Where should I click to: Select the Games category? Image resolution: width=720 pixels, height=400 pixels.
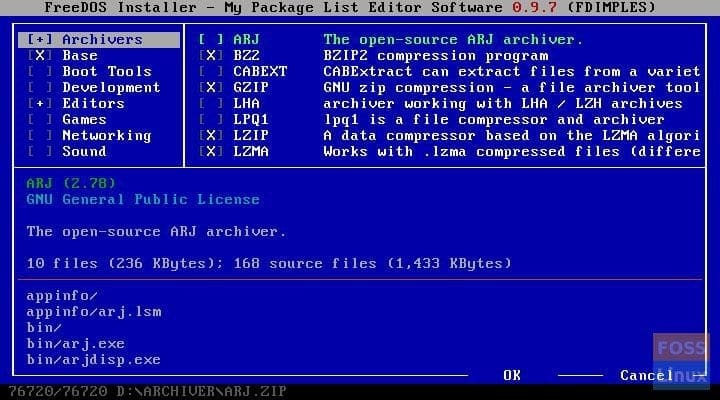[84, 120]
